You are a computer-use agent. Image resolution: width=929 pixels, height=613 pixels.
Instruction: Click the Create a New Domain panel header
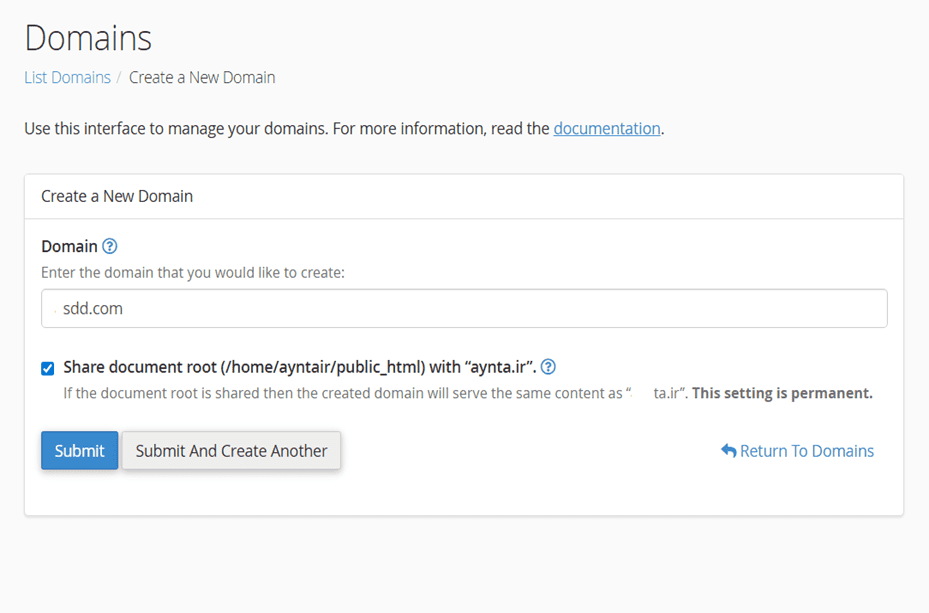coord(117,196)
